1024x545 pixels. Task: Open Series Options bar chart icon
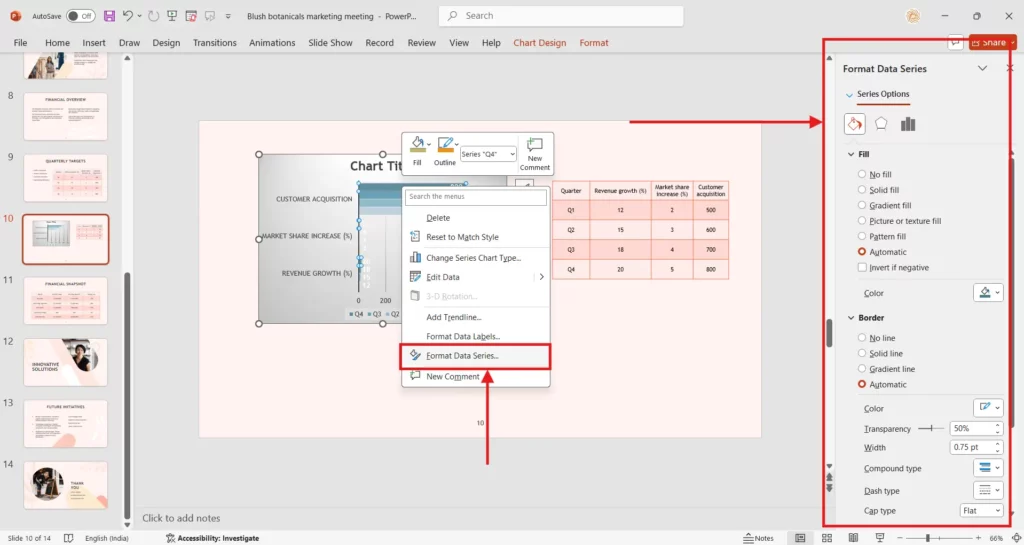pyautogui.click(x=908, y=124)
